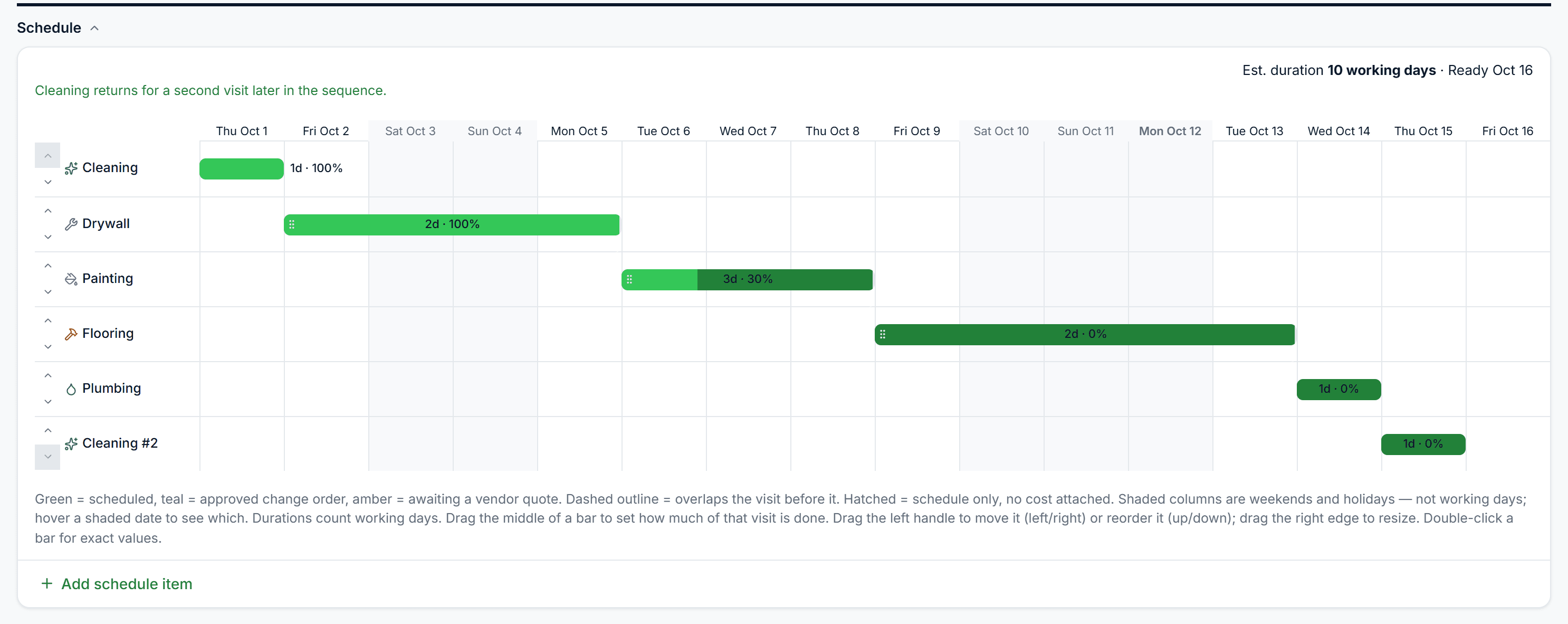Click the Plumbing droplet icon
The width and height of the screenshot is (1568, 624).
point(71,389)
